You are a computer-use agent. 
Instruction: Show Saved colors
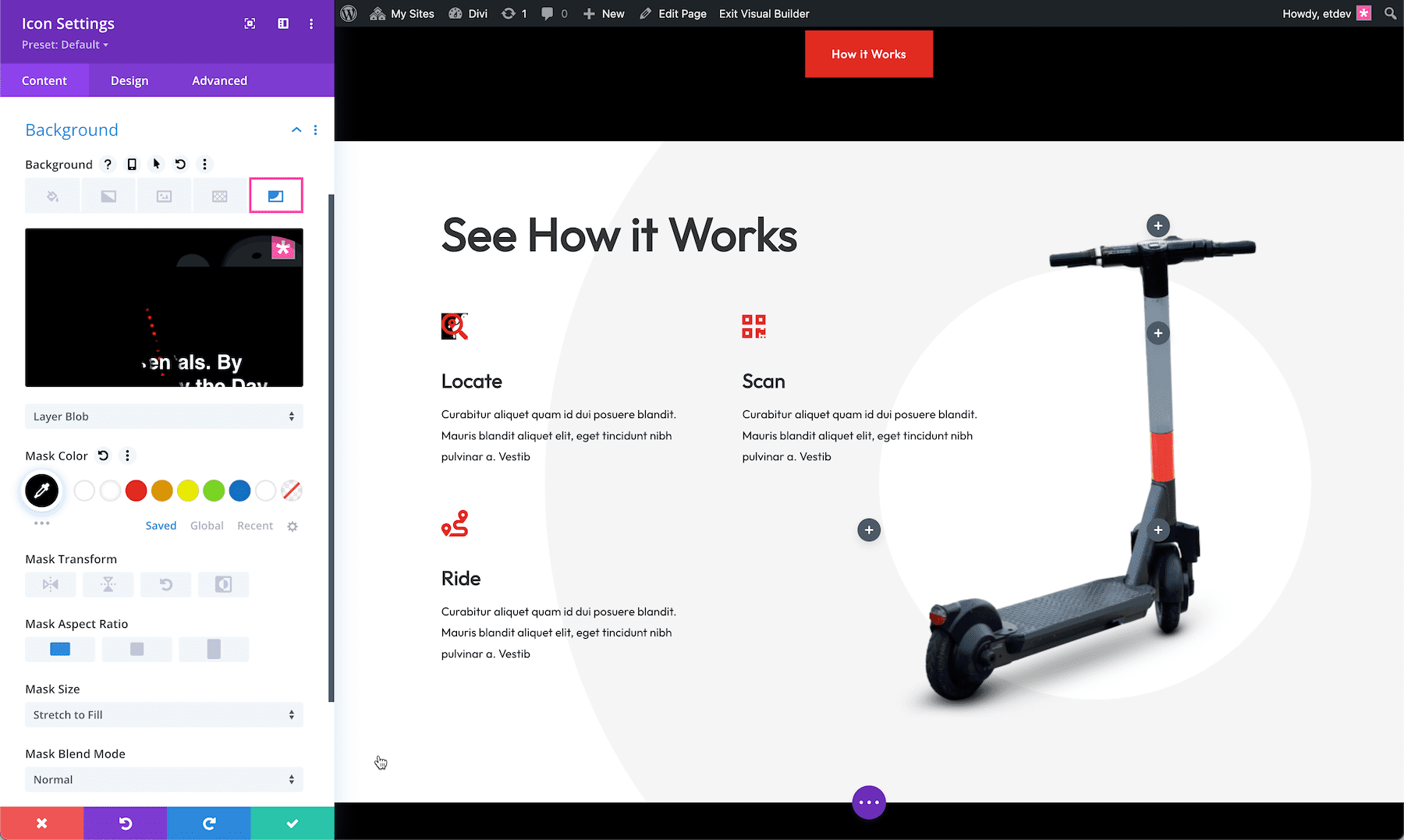point(161,526)
